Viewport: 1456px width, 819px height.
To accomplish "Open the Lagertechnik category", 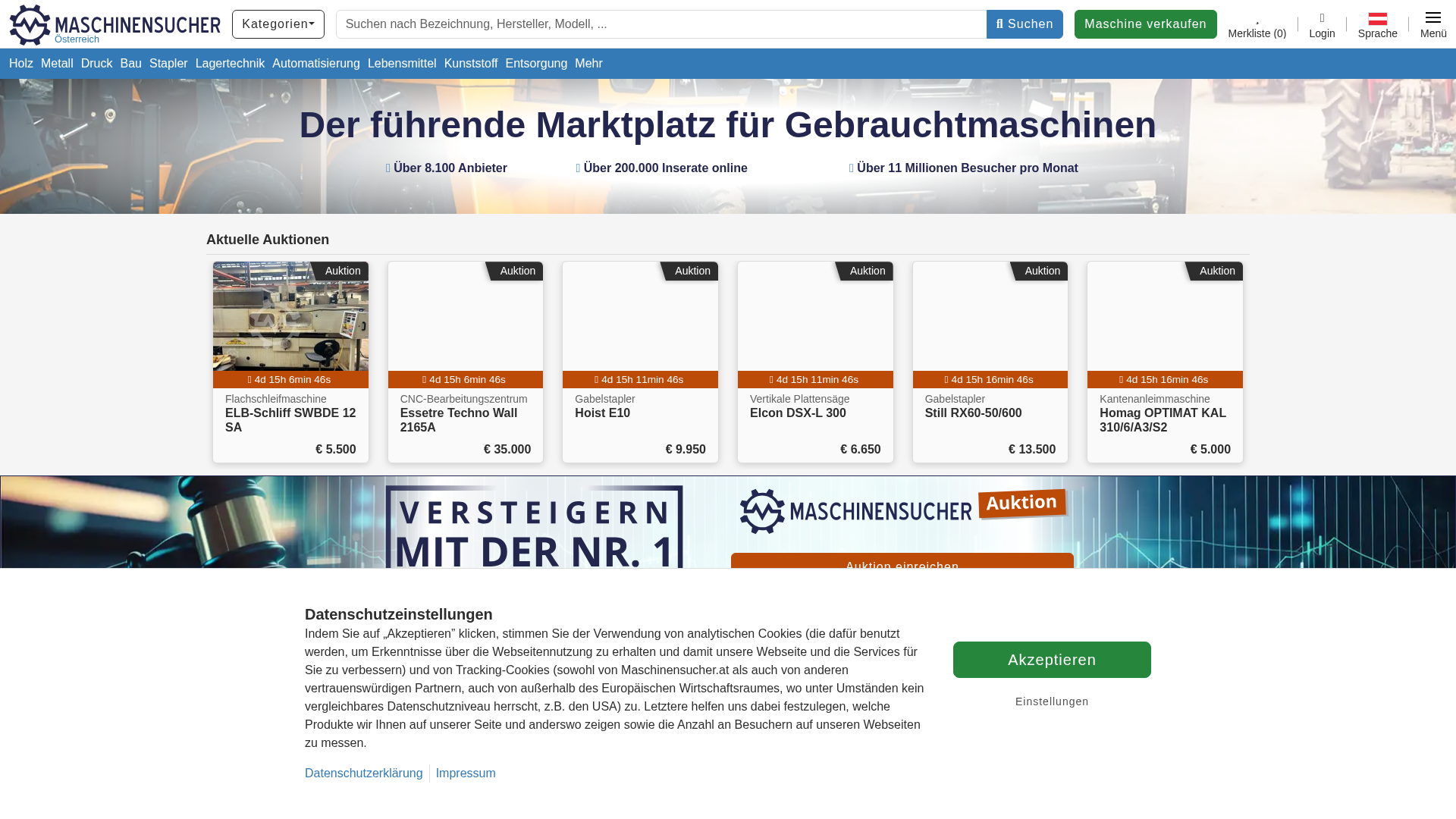I will (230, 64).
